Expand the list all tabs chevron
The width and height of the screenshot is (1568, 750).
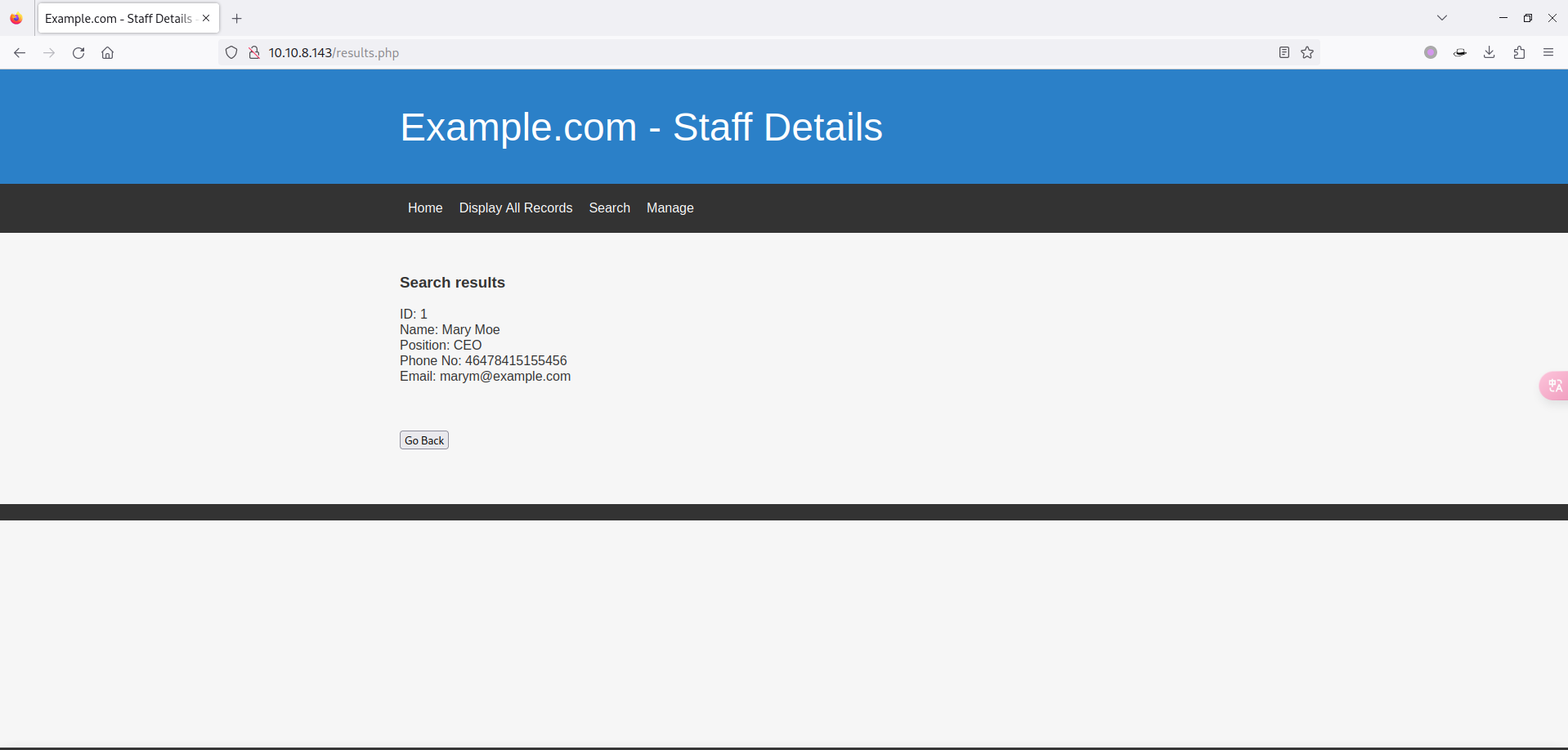(1442, 18)
